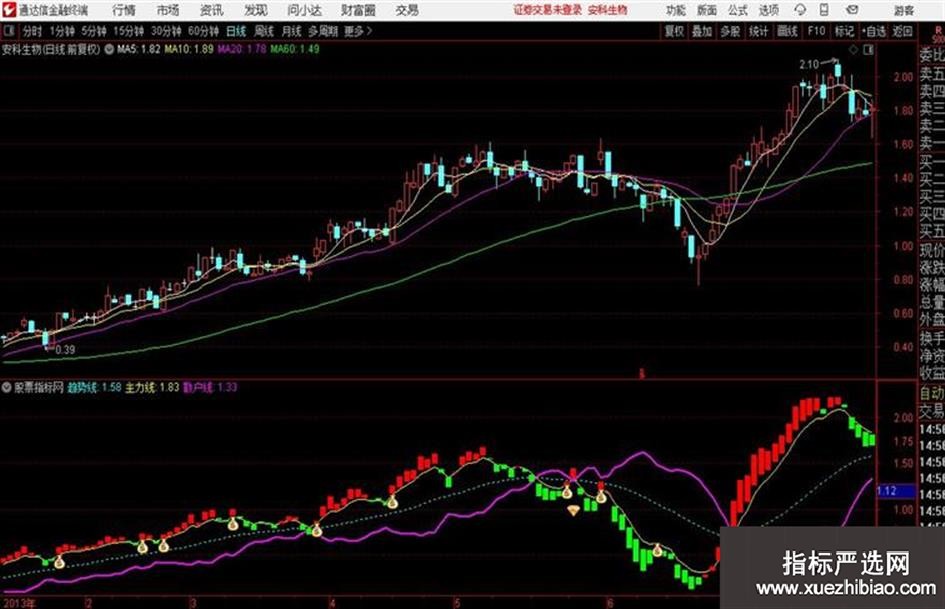Expand sub-chart indicator dropdown beside 股票指标网
The height and width of the screenshot is (609, 945).
click(7, 387)
